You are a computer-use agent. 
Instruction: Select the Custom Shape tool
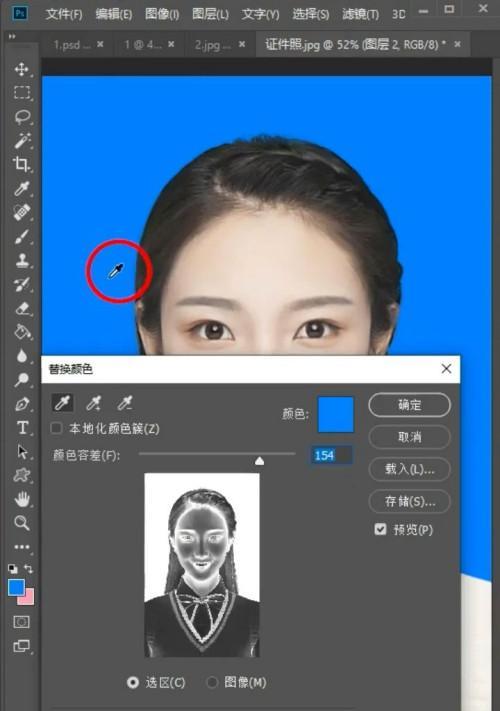click(21, 475)
